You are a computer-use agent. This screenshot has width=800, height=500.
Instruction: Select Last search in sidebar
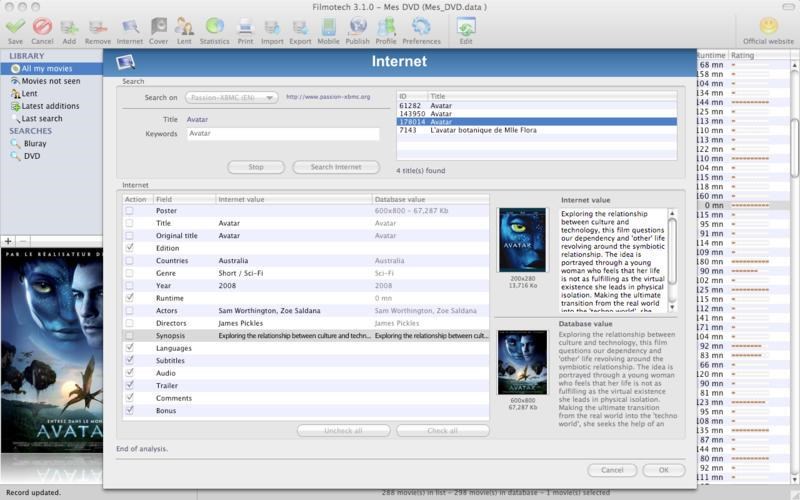51,118
